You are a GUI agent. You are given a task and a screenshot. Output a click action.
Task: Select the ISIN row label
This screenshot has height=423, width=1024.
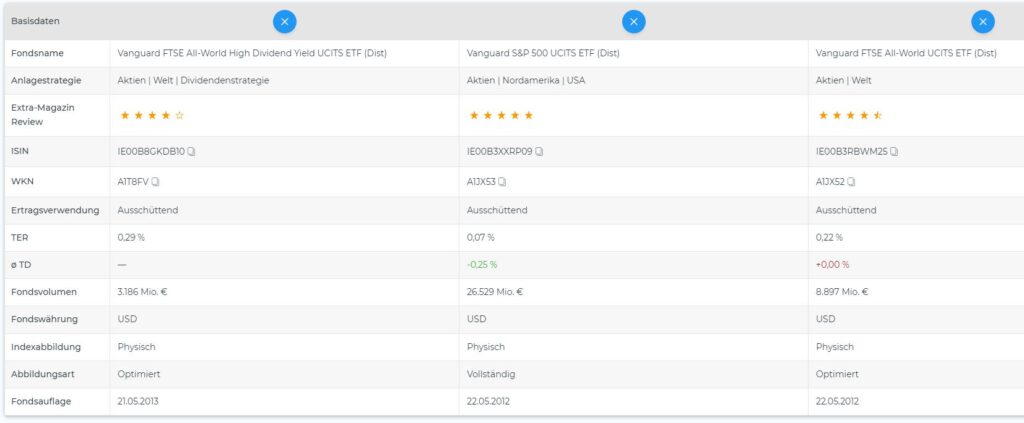point(20,151)
